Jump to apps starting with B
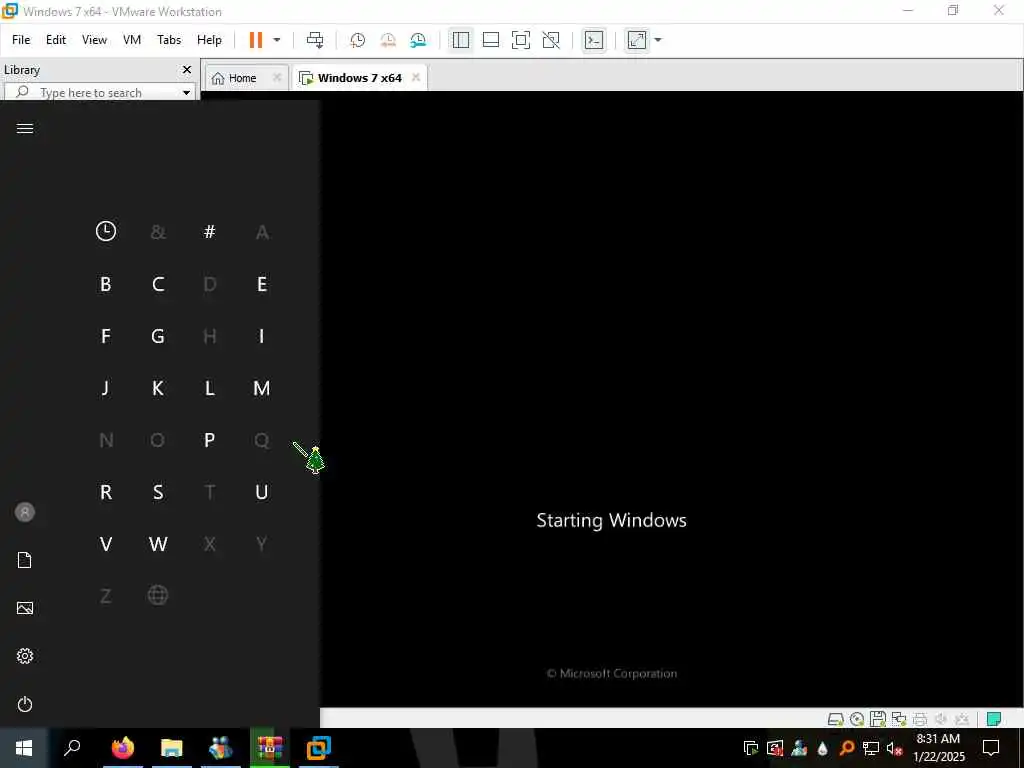Image resolution: width=1024 pixels, height=768 pixels. [106, 284]
